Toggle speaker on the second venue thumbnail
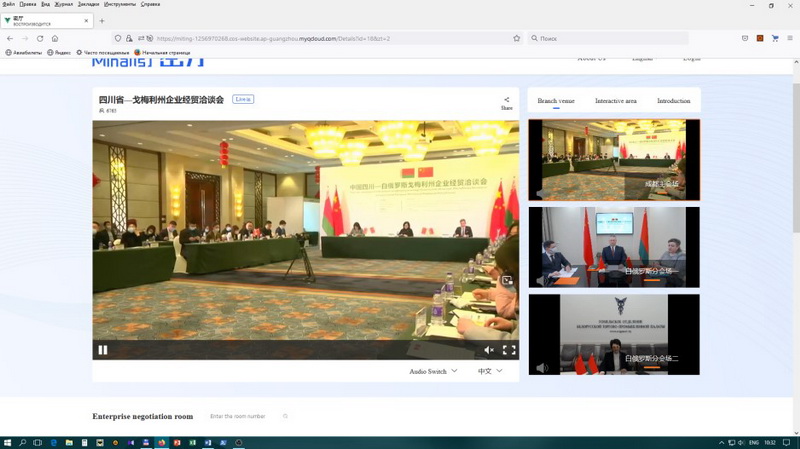Image resolution: width=800 pixels, height=449 pixels. coord(542,280)
